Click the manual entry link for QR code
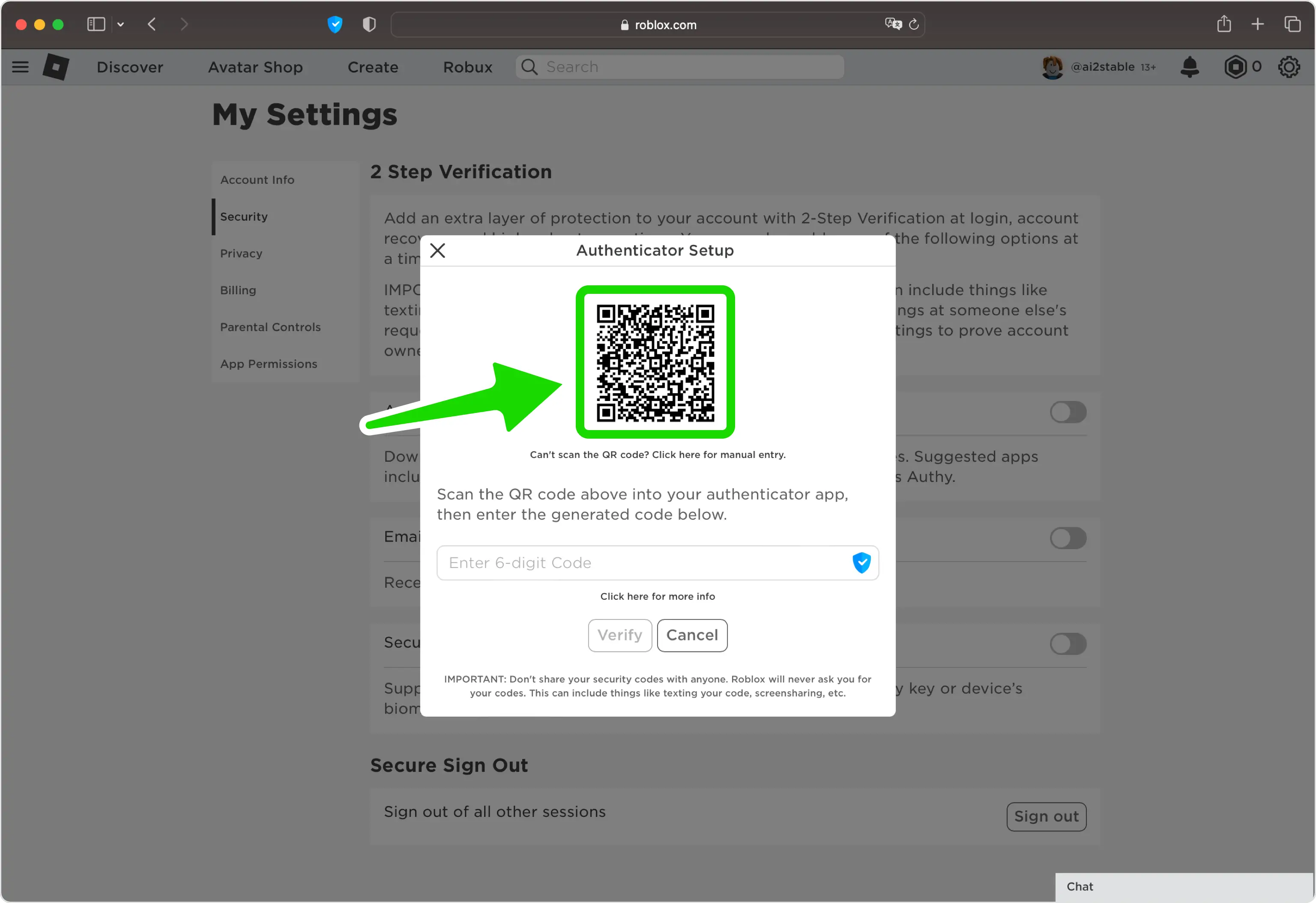 [x=657, y=455]
